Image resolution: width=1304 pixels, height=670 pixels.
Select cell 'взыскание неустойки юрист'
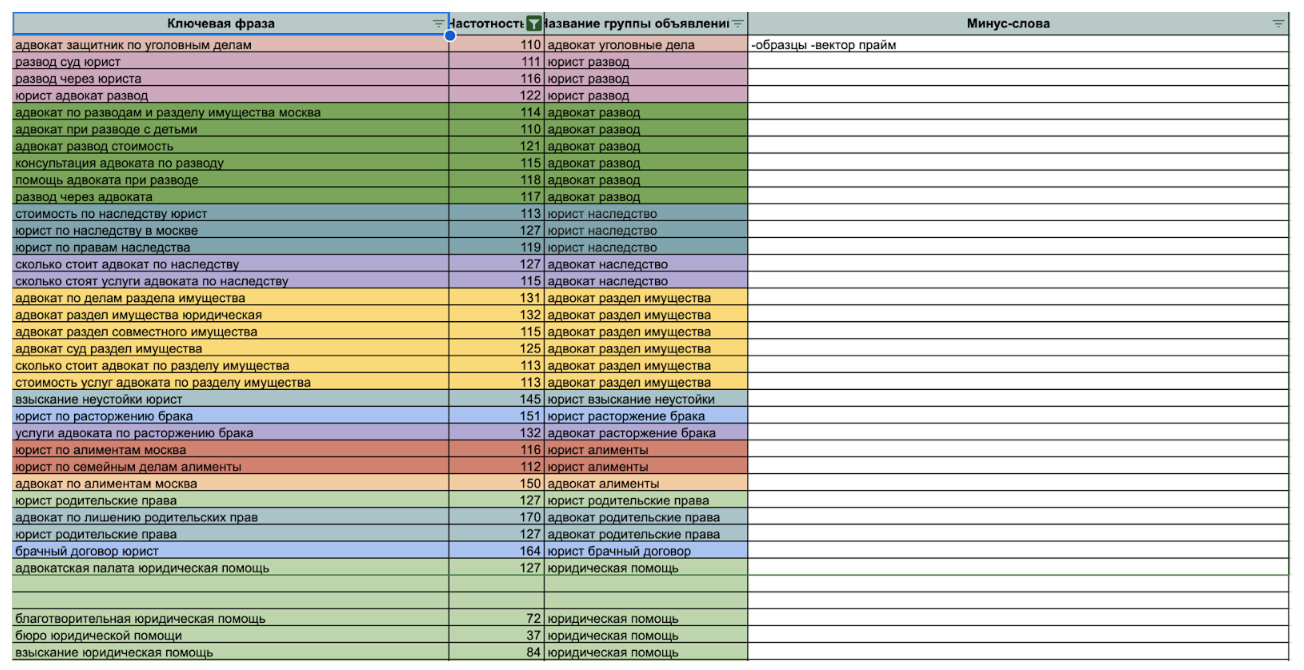231,399
